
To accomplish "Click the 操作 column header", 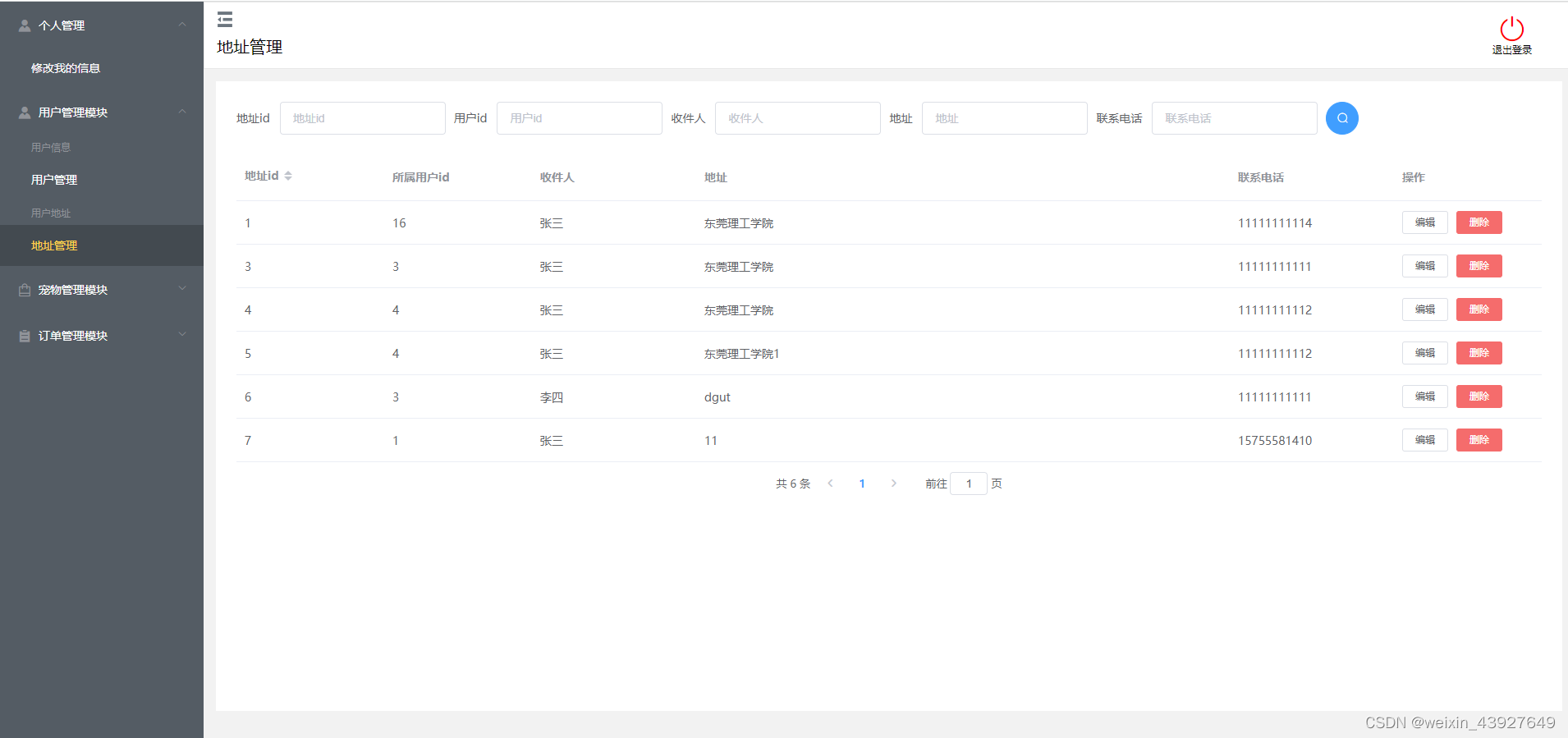I will (x=1414, y=177).
